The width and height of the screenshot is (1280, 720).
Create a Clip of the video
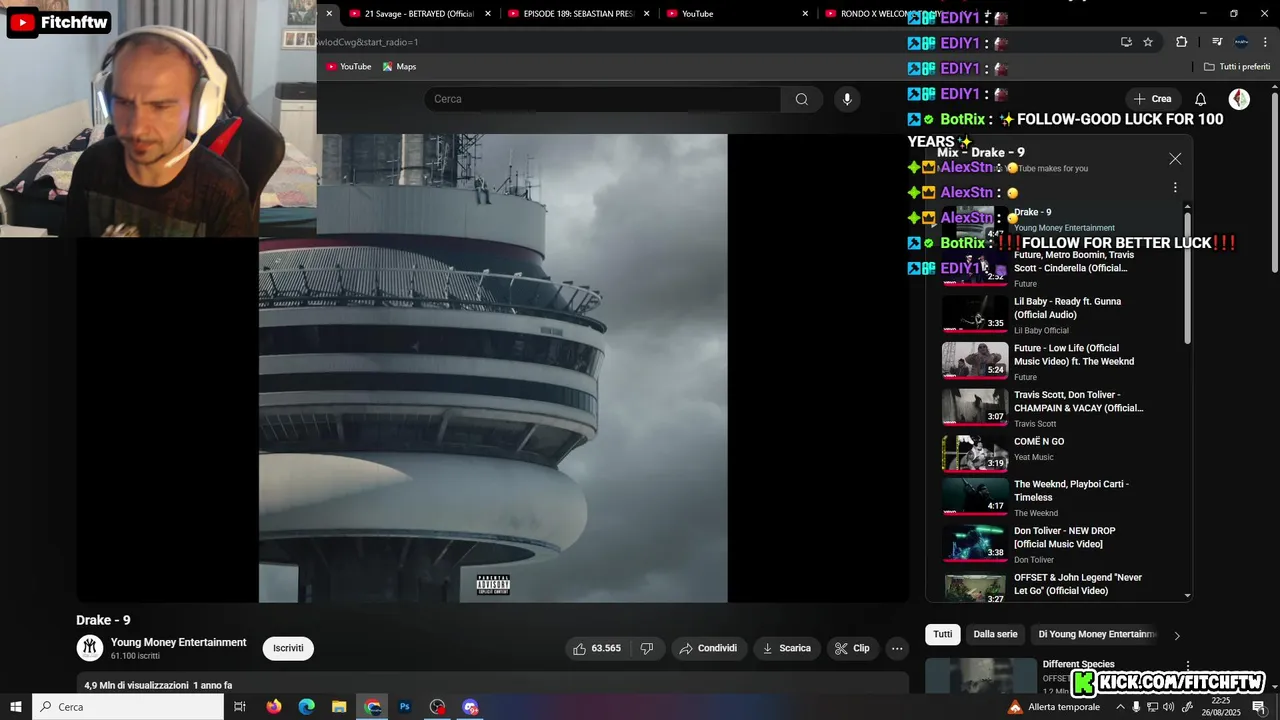pyautogui.click(x=852, y=648)
